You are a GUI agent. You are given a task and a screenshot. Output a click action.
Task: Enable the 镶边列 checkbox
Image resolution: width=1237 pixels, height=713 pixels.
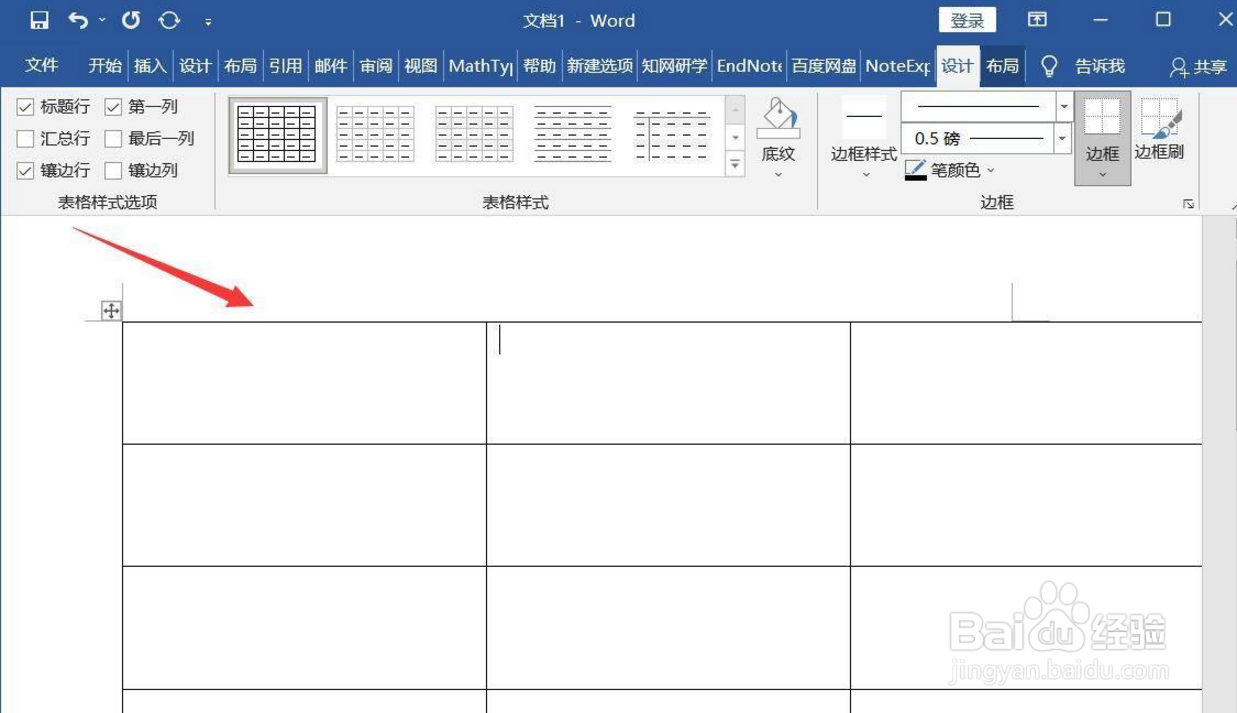pyautogui.click(x=113, y=170)
